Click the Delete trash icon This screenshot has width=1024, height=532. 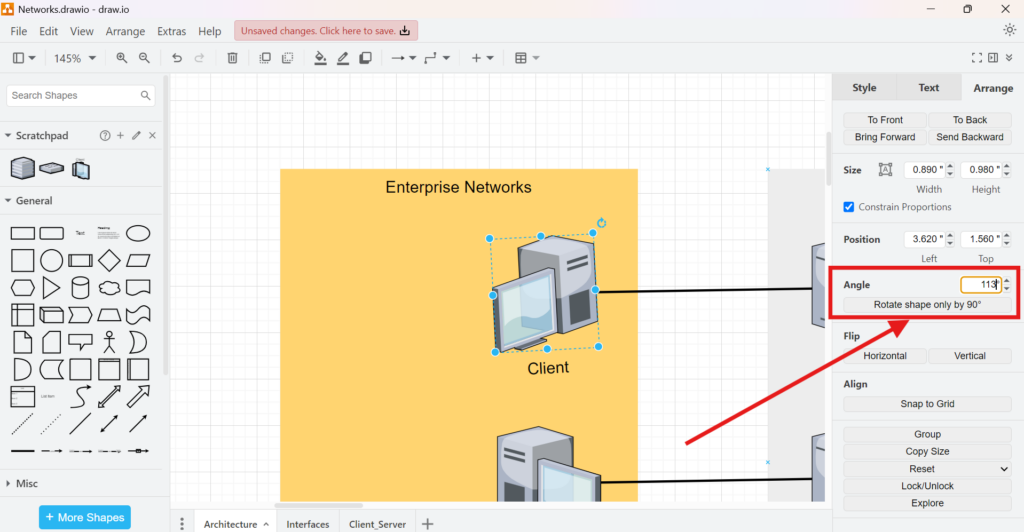point(232,58)
